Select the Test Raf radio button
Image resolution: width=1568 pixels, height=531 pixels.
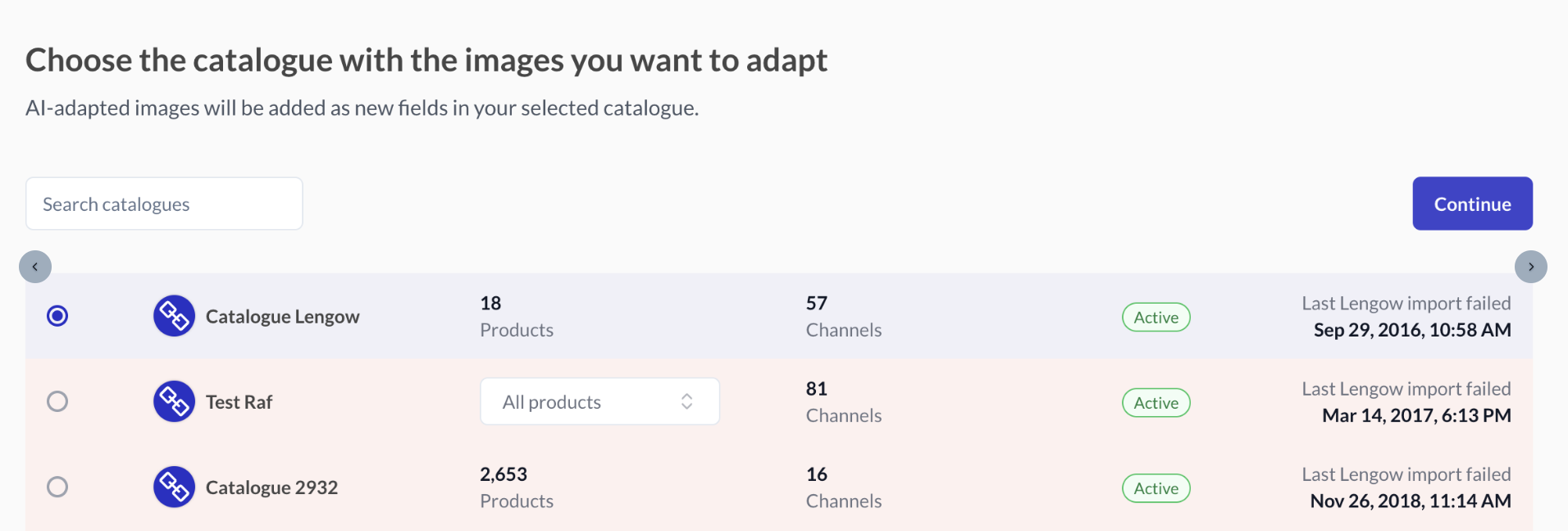point(57,401)
